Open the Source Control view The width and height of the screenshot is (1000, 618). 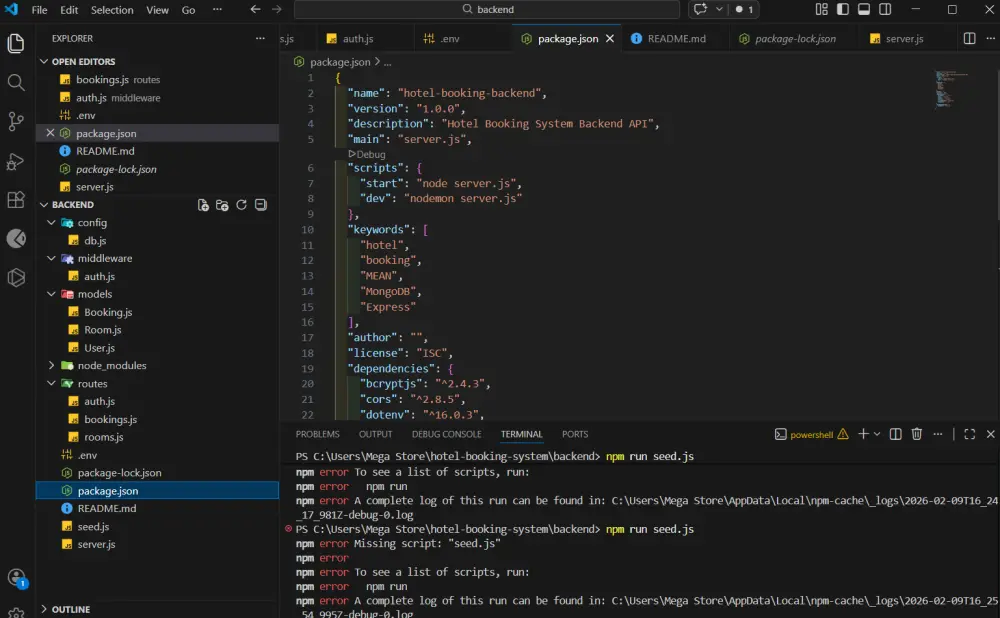pyautogui.click(x=15, y=122)
